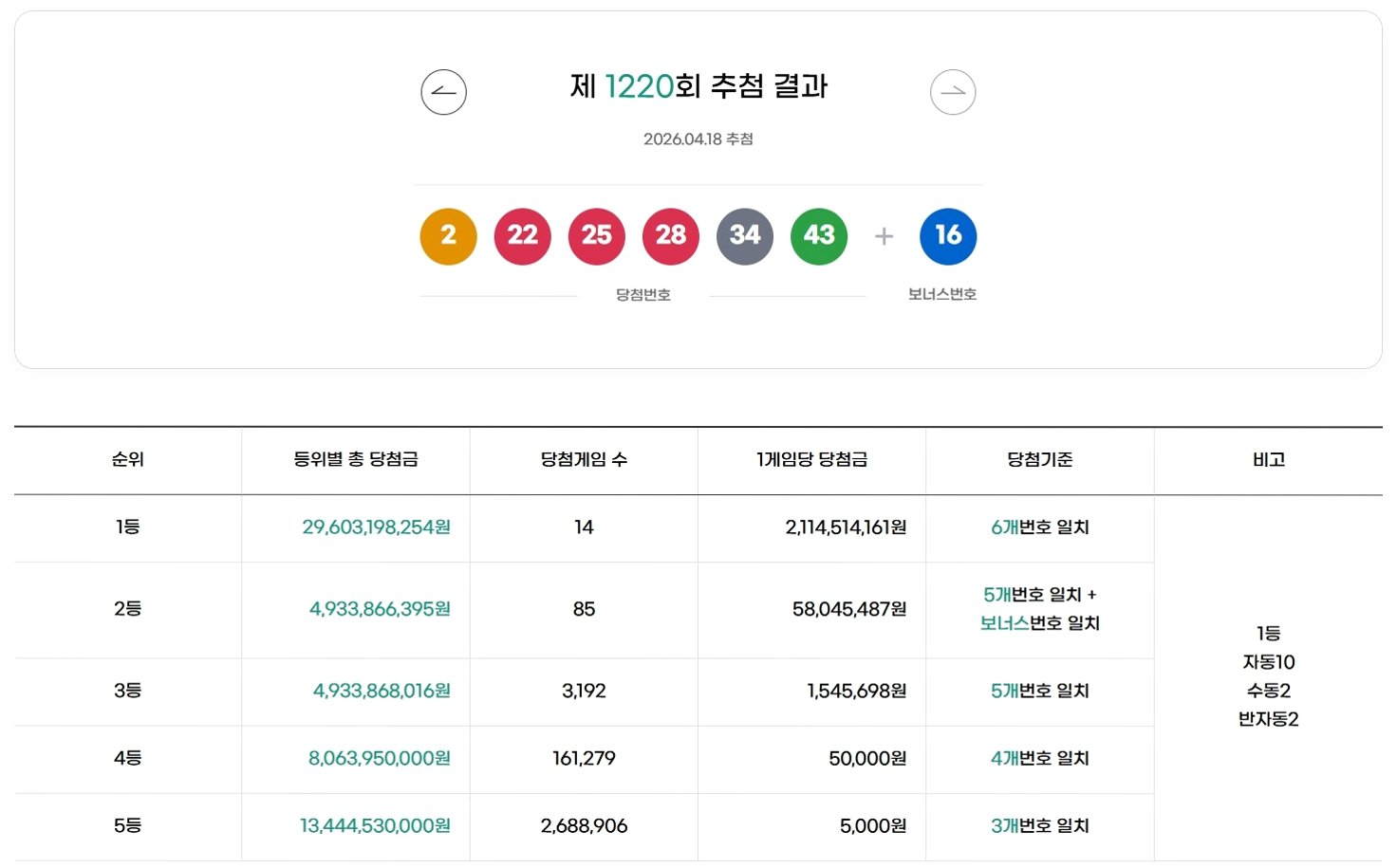Click per-game prize '58,045,487원'
This screenshot has height=868, width=1397.
[849, 609]
